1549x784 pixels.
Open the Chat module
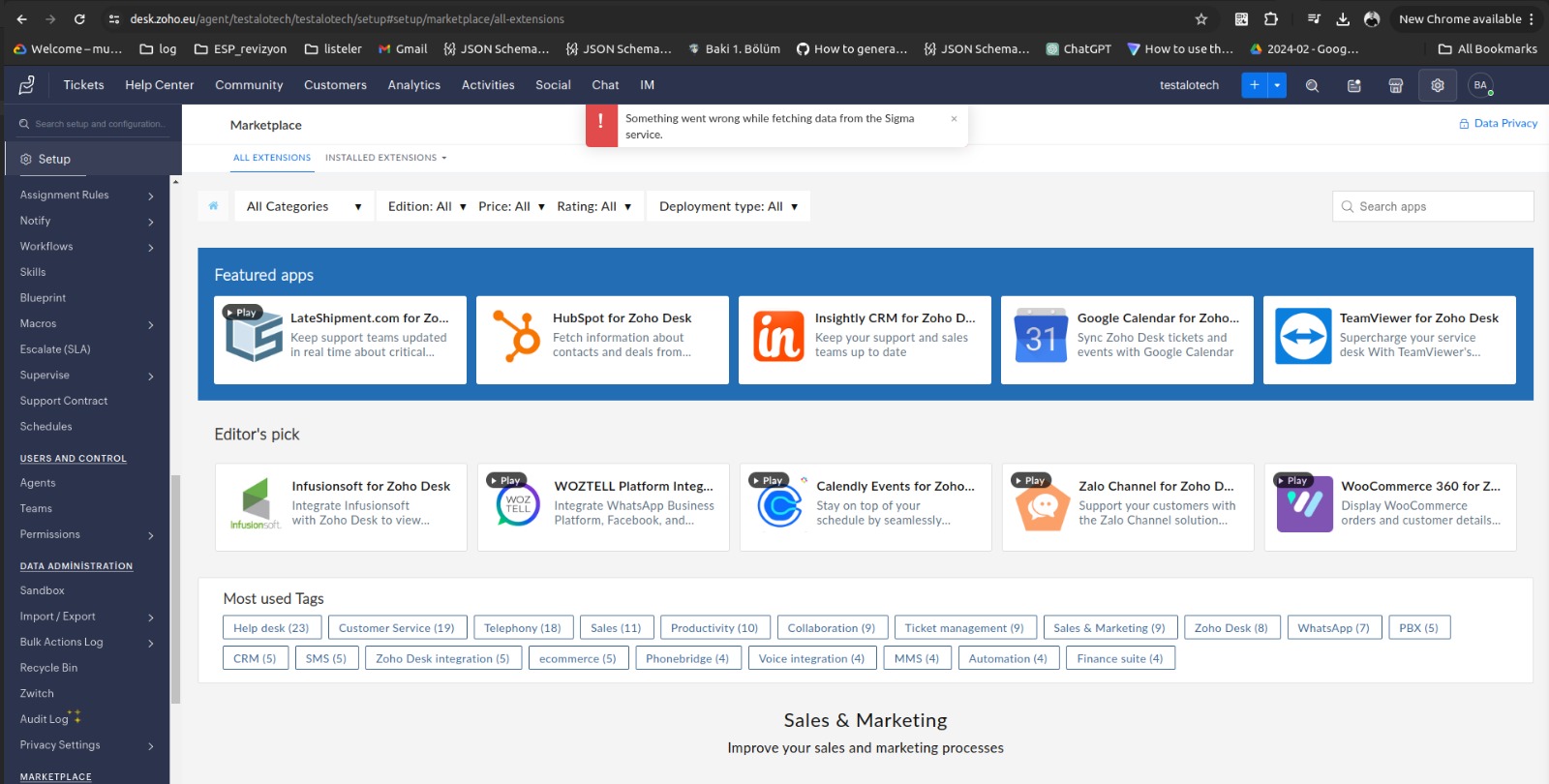click(x=605, y=85)
